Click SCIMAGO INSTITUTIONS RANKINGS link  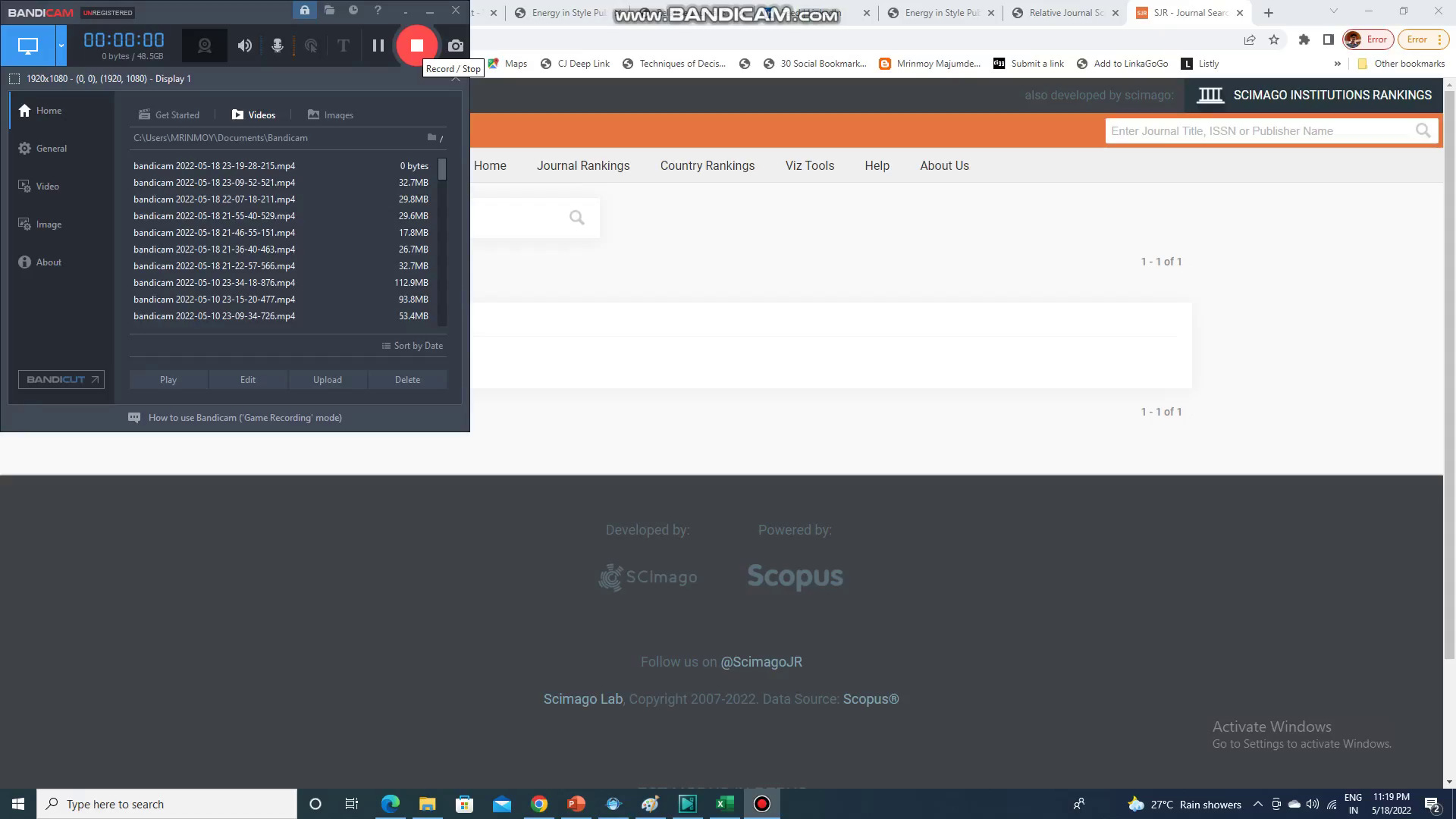[1314, 95]
